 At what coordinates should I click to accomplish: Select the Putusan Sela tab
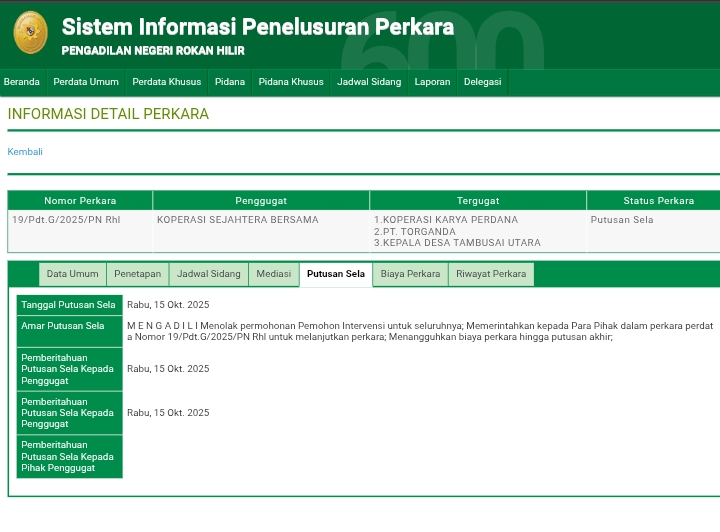pos(335,274)
